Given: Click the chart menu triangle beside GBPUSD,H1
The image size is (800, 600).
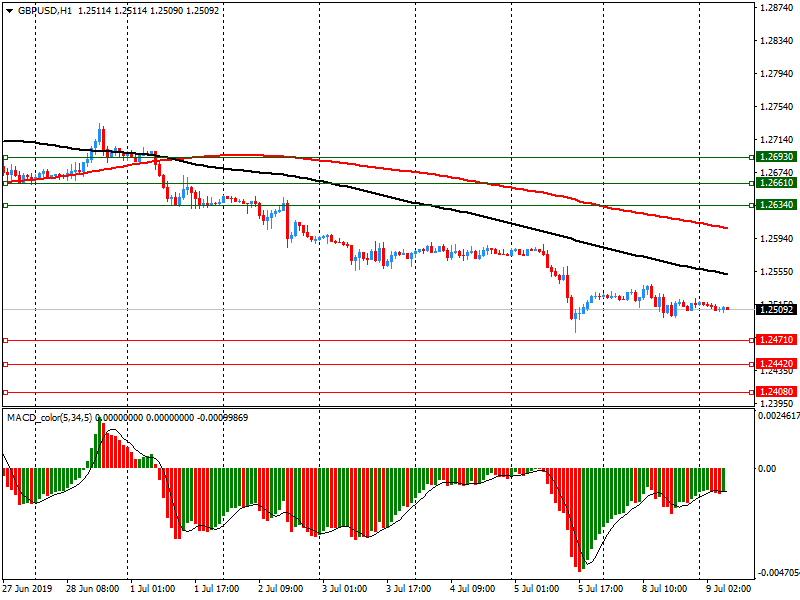Looking at the screenshot, I should tap(9, 11).
